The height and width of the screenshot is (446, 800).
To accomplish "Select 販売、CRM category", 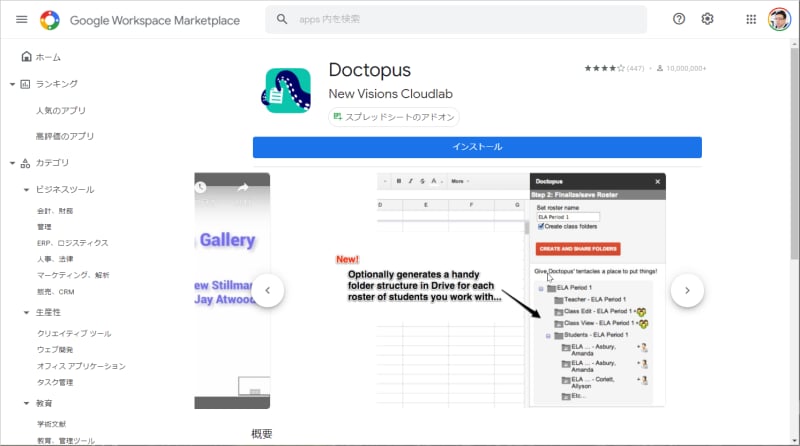I will [x=56, y=292].
